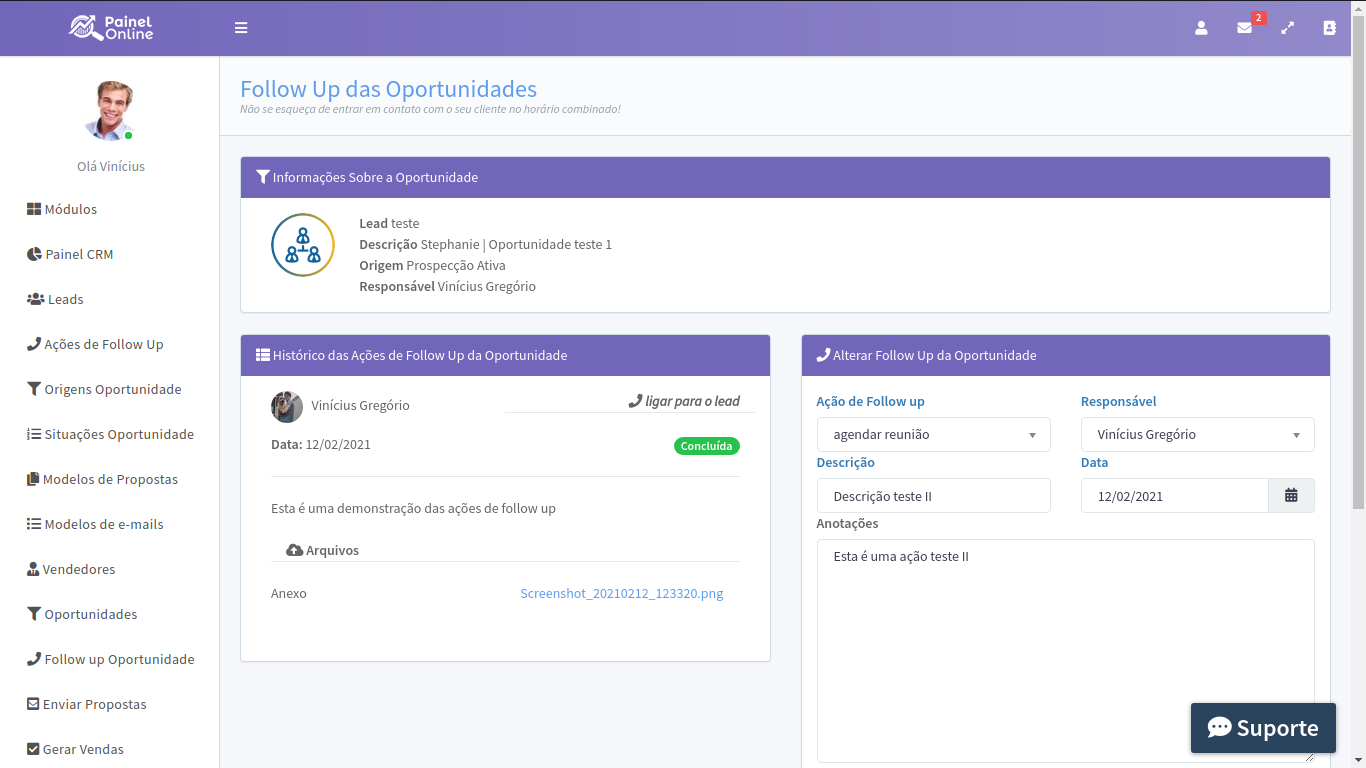
Task: Open the Responsável dropdown
Action: [1198, 435]
